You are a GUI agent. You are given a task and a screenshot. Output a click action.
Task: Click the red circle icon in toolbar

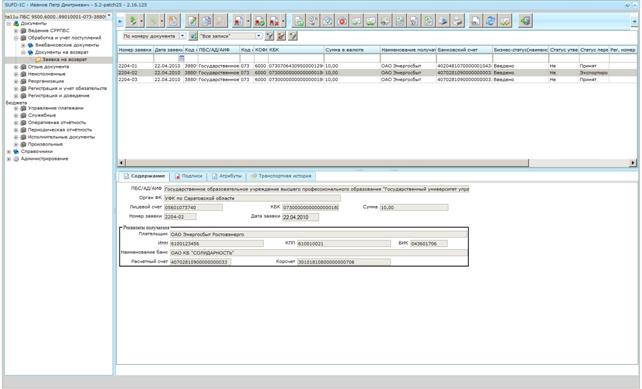[x=342, y=20]
